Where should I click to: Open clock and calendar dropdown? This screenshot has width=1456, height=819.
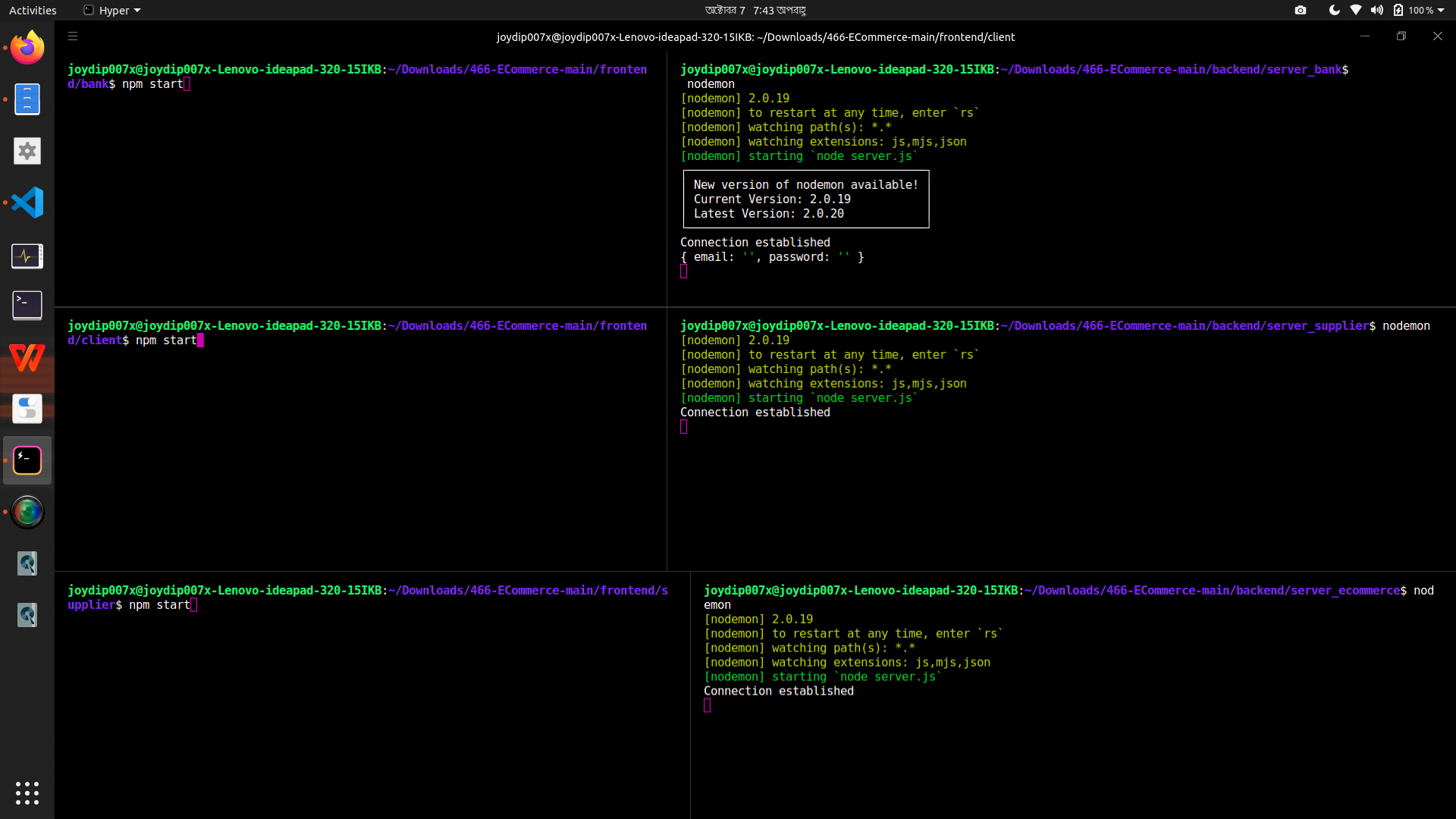pyautogui.click(x=755, y=11)
